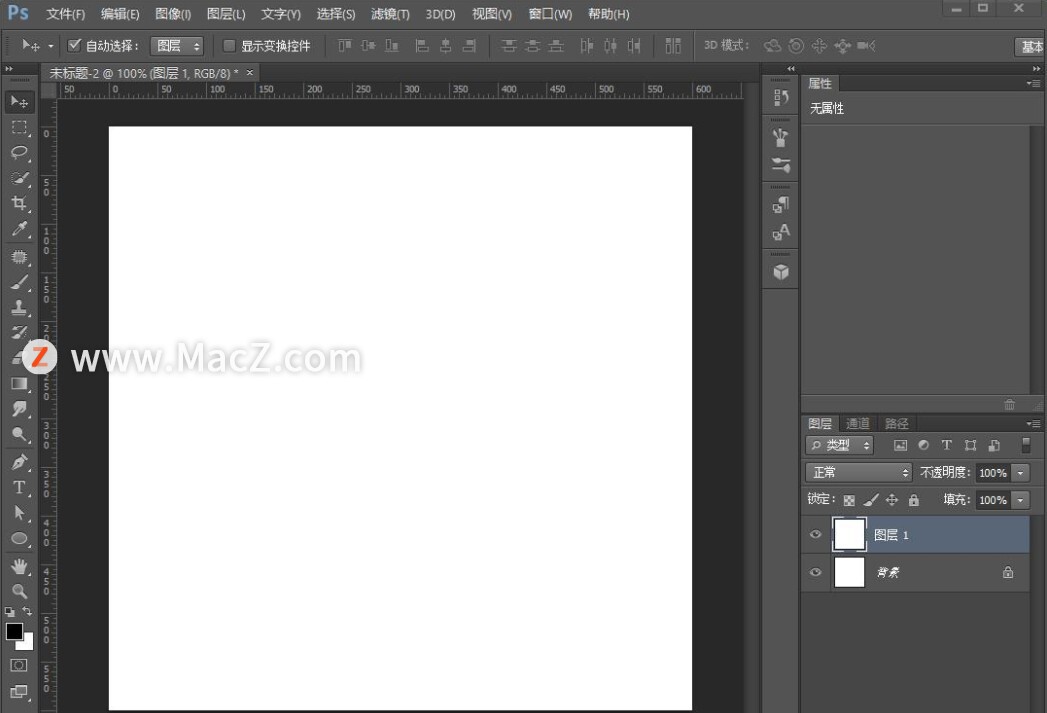Toggle lock image pixels brush icon
1047x713 pixels.
coord(871,500)
